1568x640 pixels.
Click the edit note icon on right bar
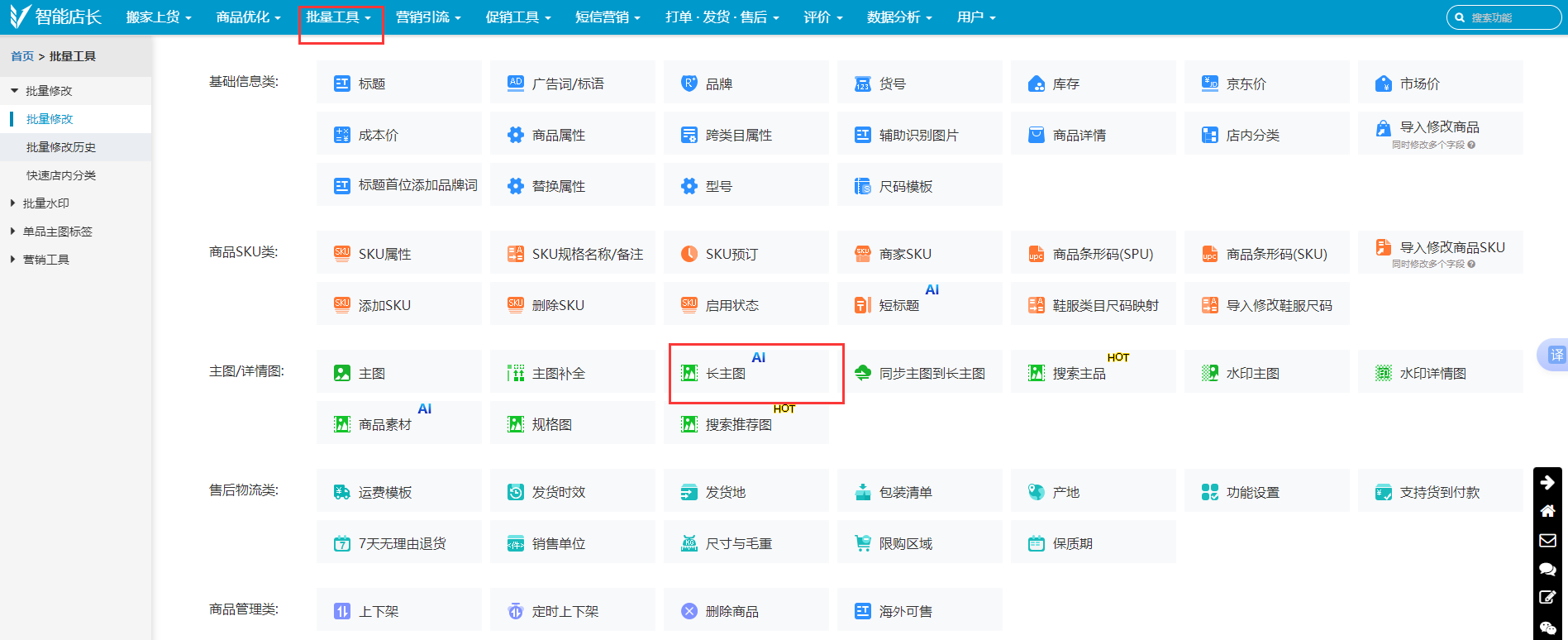(1547, 598)
